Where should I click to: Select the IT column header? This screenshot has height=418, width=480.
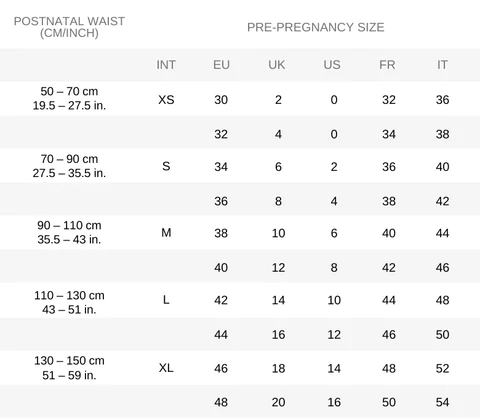[442, 65]
